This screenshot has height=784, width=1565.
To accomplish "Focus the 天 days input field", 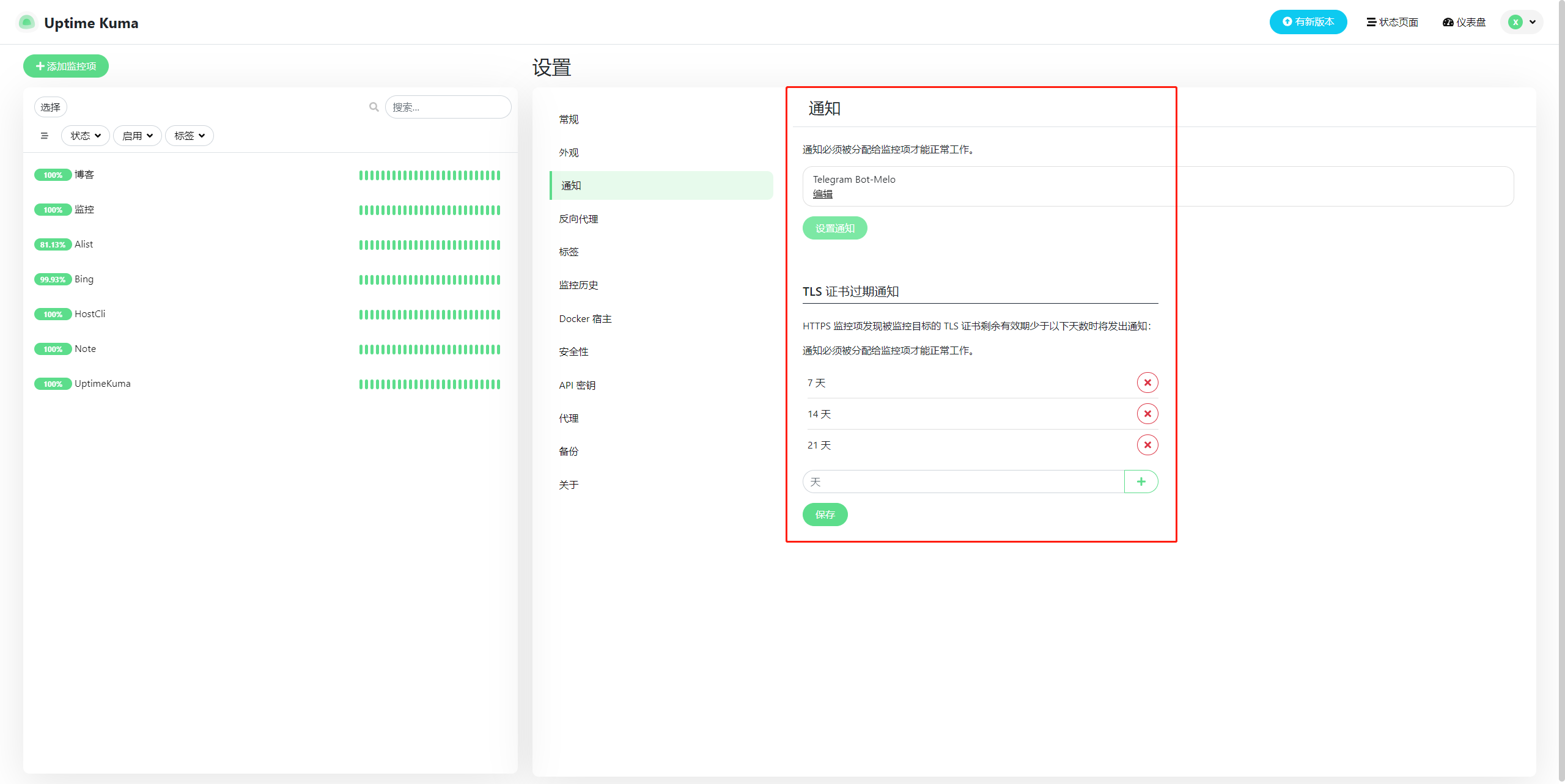I will click(x=963, y=482).
